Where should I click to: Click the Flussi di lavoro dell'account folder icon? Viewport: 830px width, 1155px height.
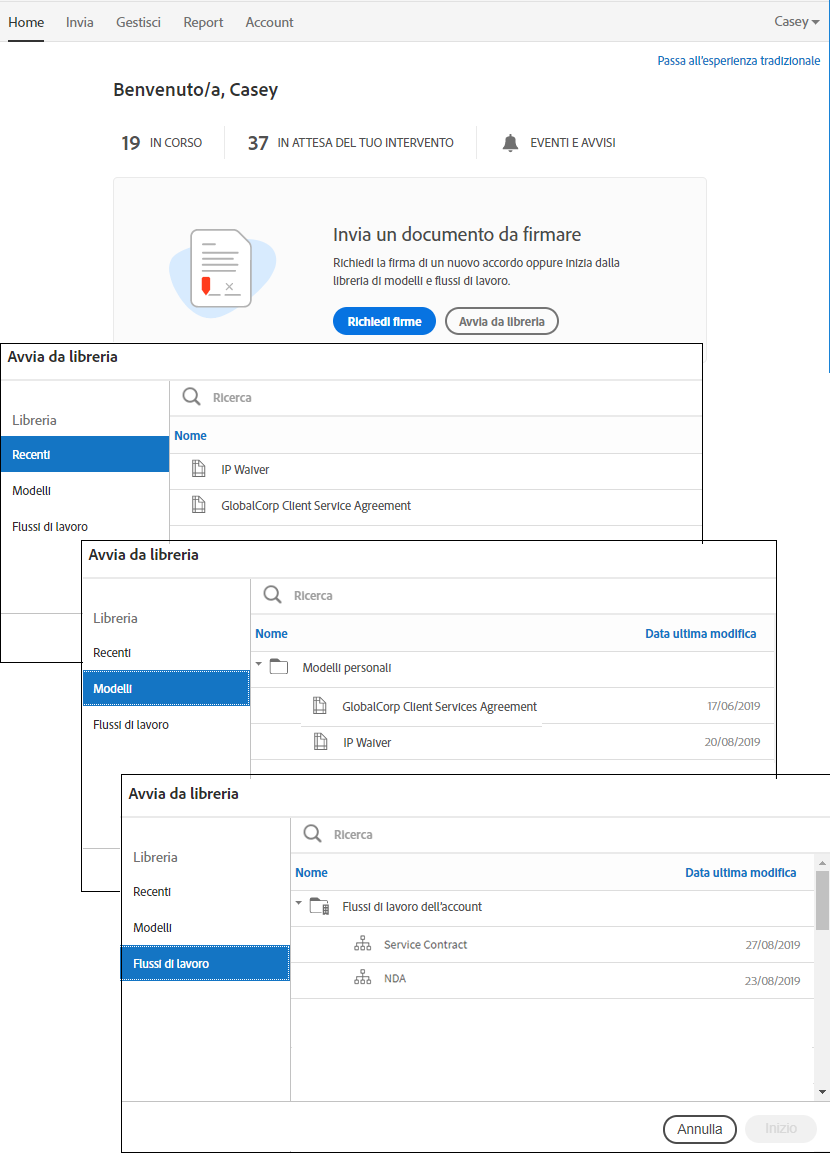pyautogui.click(x=319, y=907)
